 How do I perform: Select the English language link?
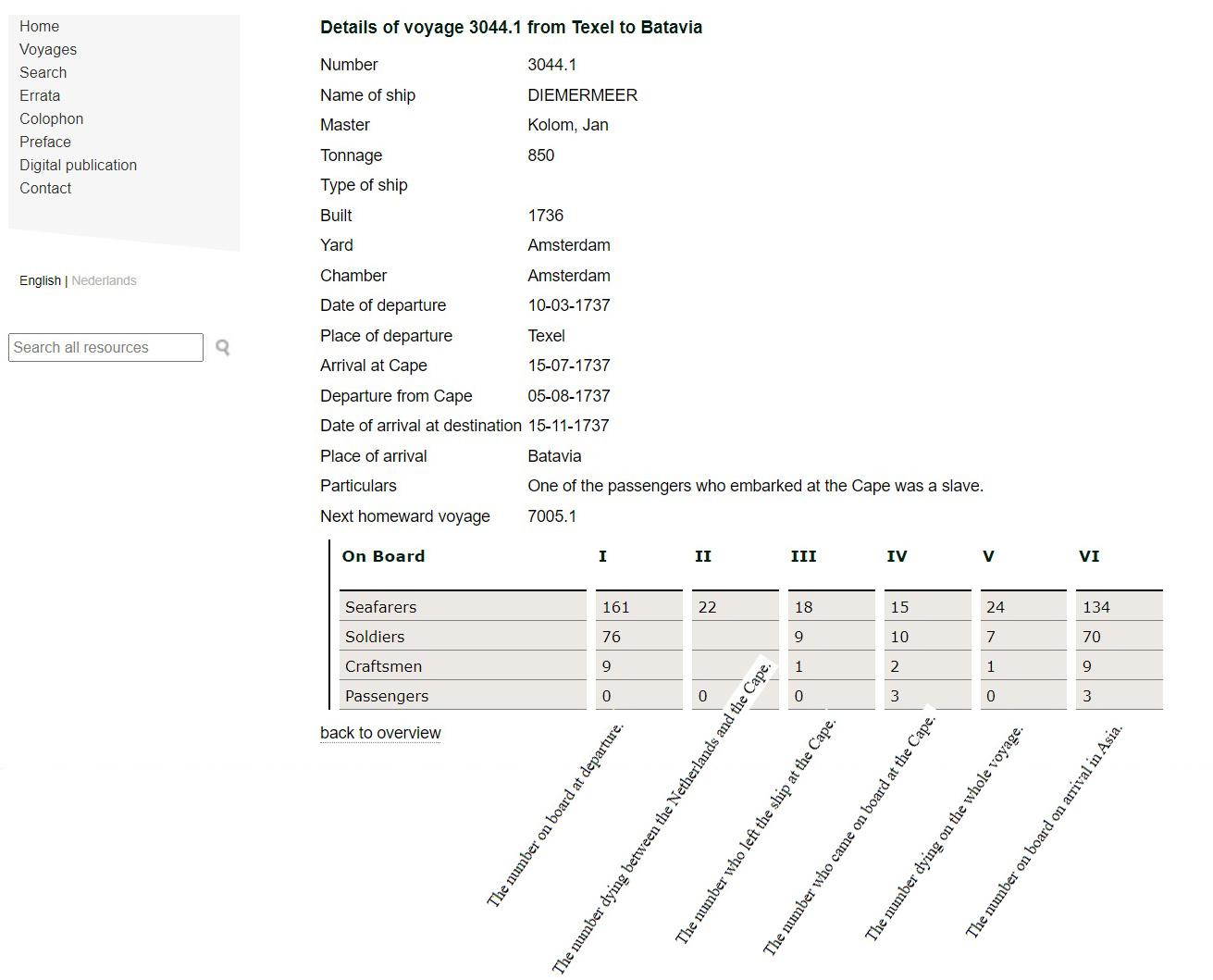tap(40, 280)
